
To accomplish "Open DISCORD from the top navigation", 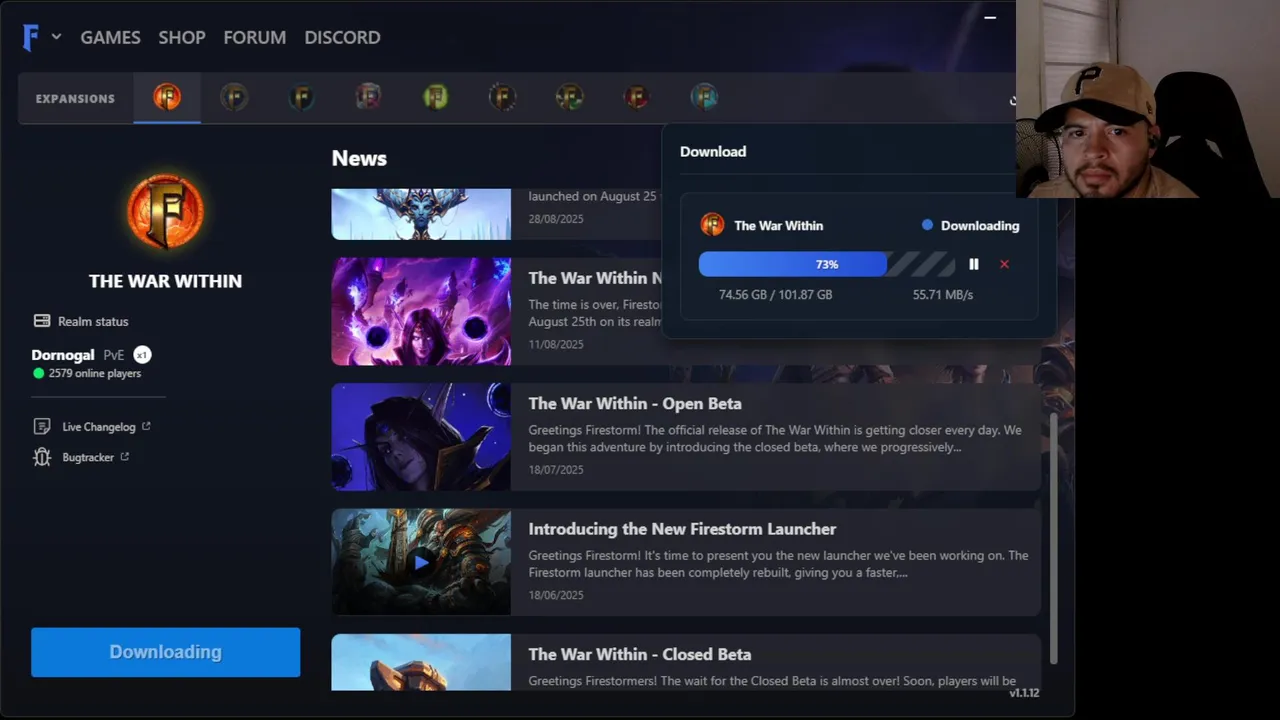I will (342, 37).
